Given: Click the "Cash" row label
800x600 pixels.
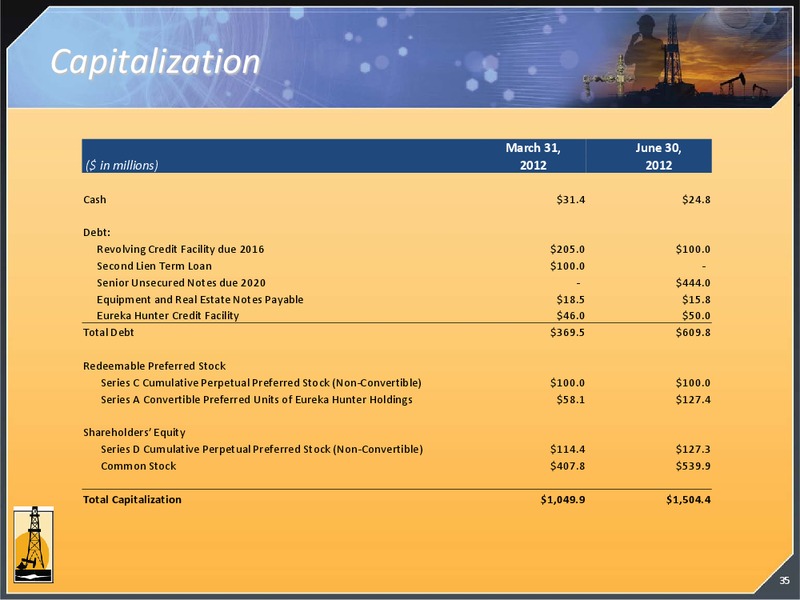Looking at the screenshot, I should point(95,199).
